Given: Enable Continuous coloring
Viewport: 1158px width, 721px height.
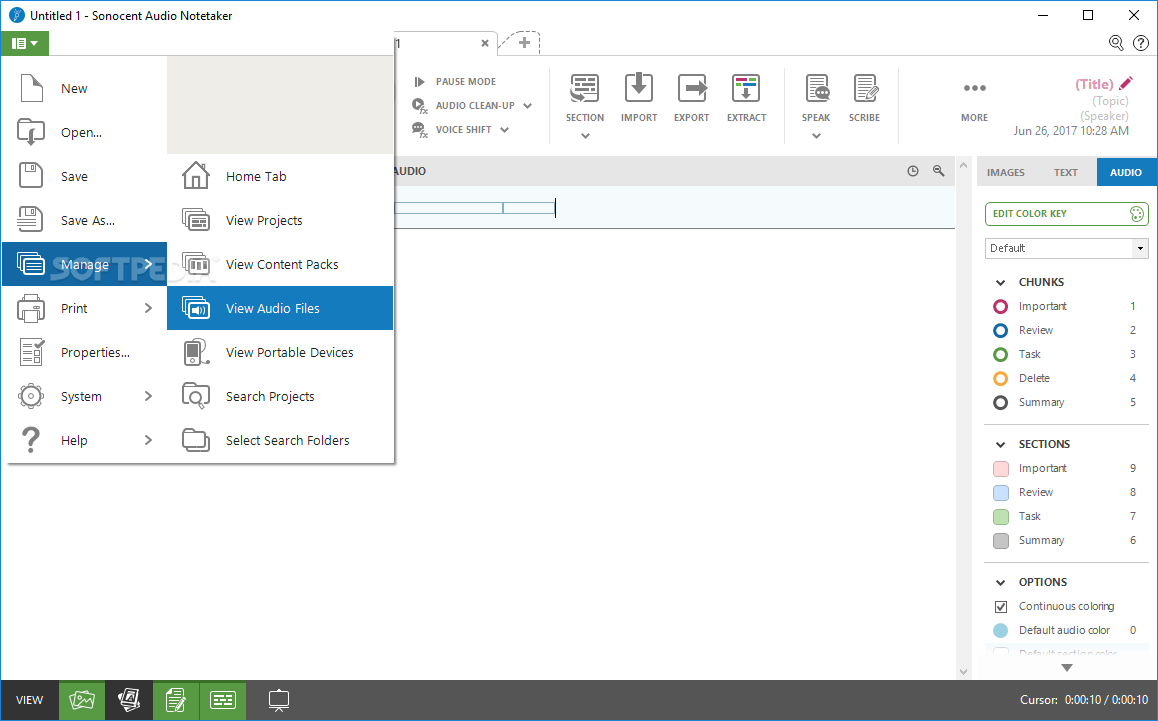Looking at the screenshot, I should pos(1001,606).
